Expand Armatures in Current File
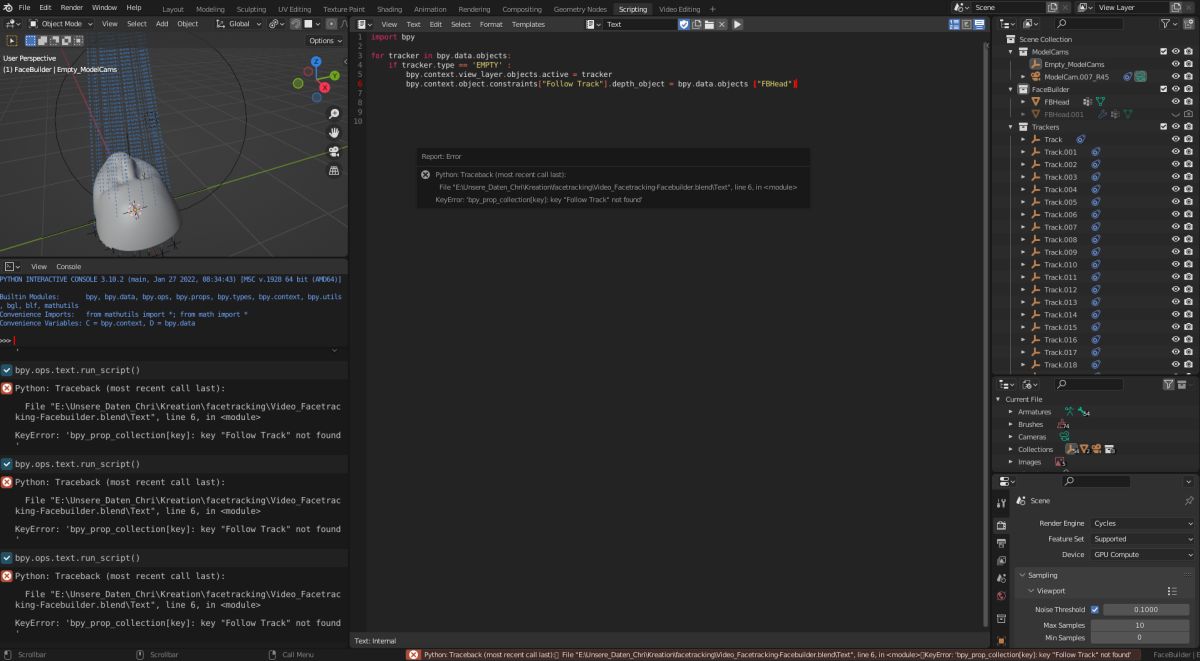This screenshot has width=1200, height=661. pyautogui.click(x=1011, y=412)
